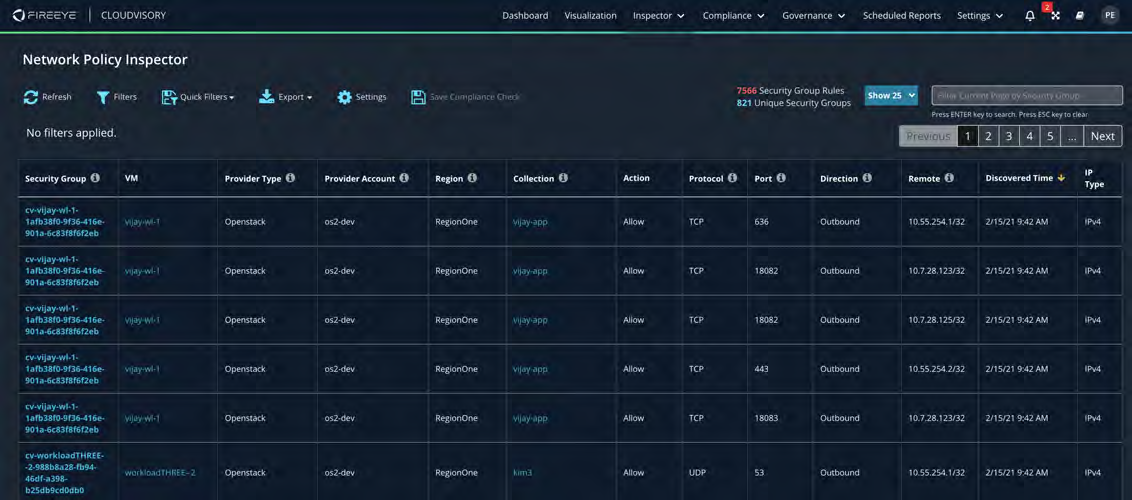Open the notifications bell icon

pyautogui.click(x=1029, y=16)
